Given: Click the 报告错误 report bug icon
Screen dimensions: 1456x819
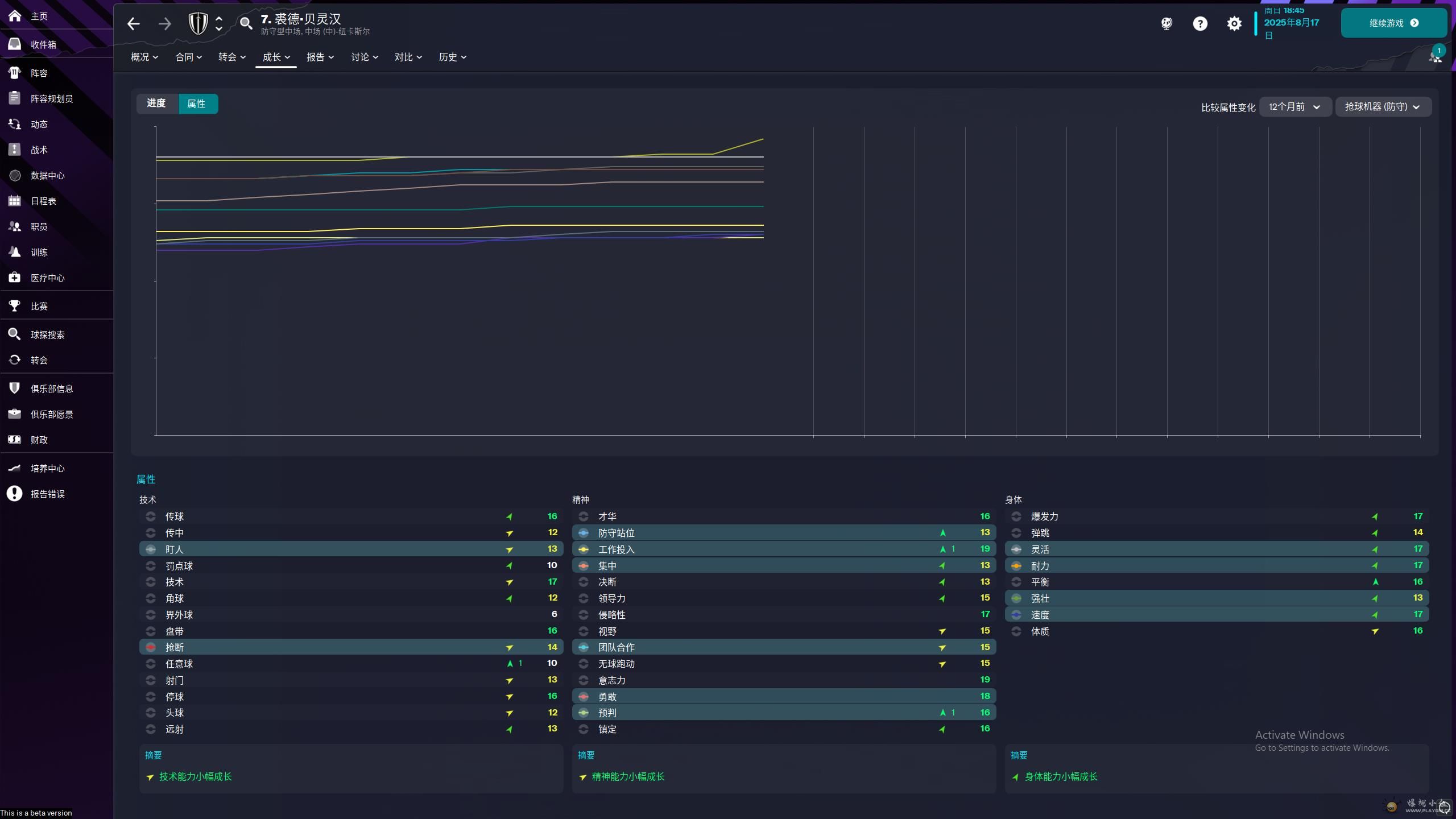Looking at the screenshot, I should (15, 494).
